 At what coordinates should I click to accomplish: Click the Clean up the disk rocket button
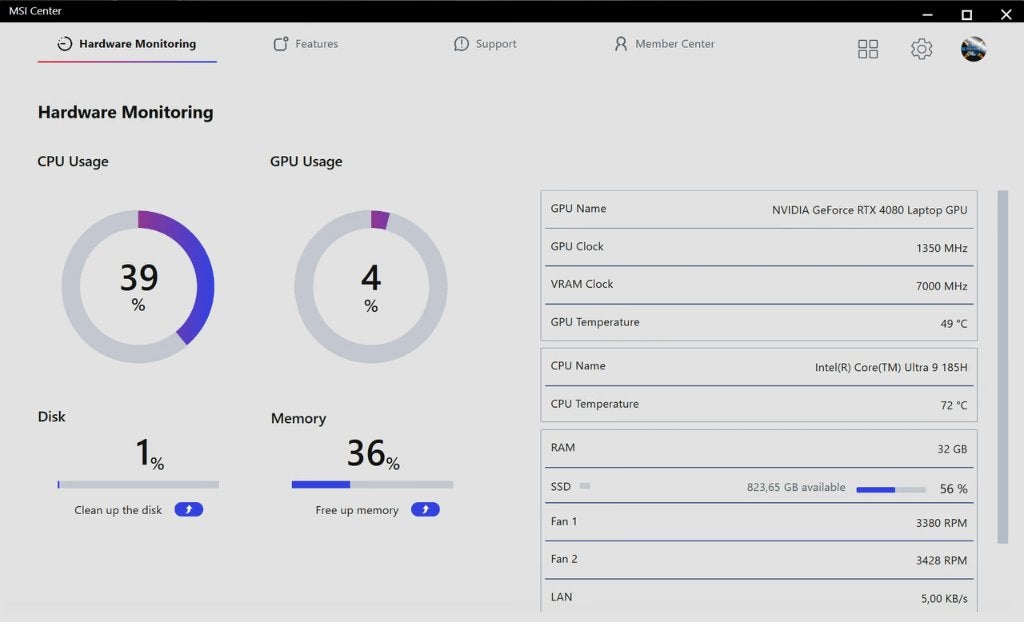189,510
